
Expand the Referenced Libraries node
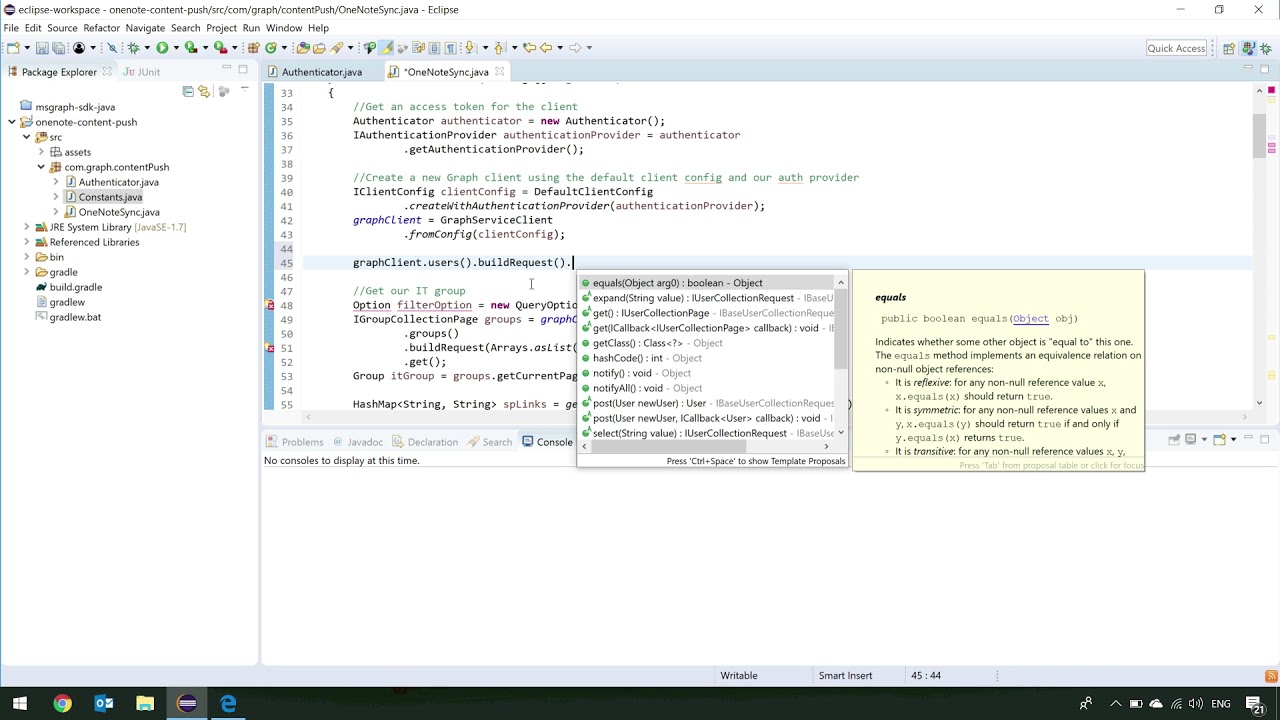click(x=27, y=242)
